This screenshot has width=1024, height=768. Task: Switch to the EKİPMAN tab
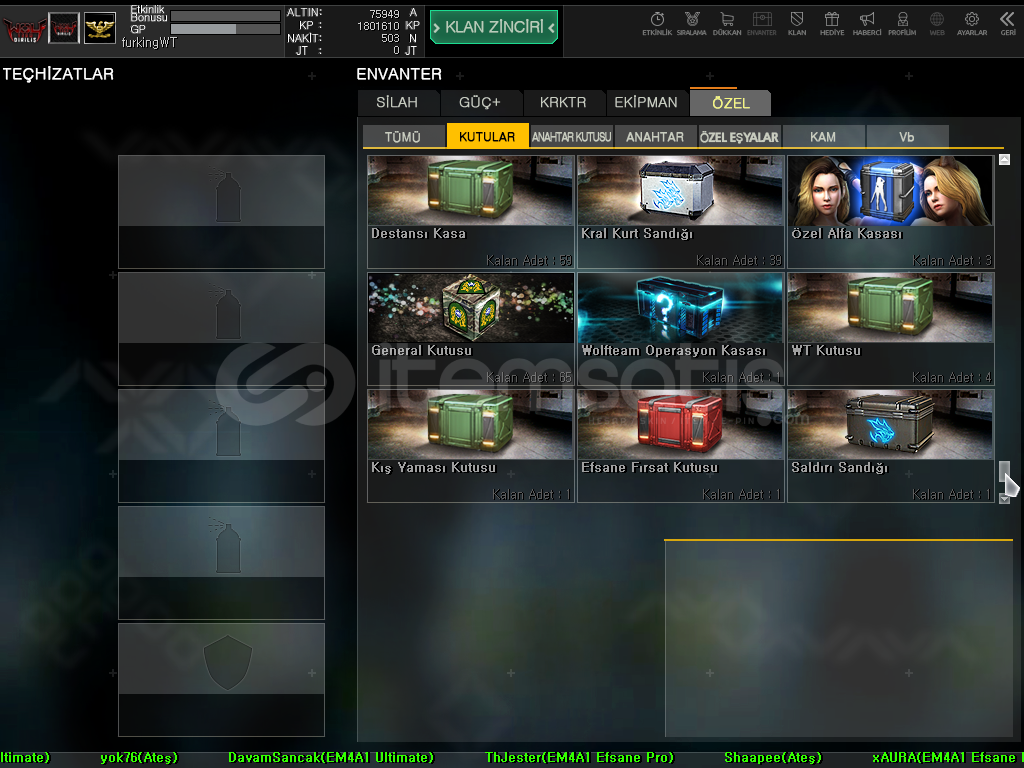coord(646,103)
